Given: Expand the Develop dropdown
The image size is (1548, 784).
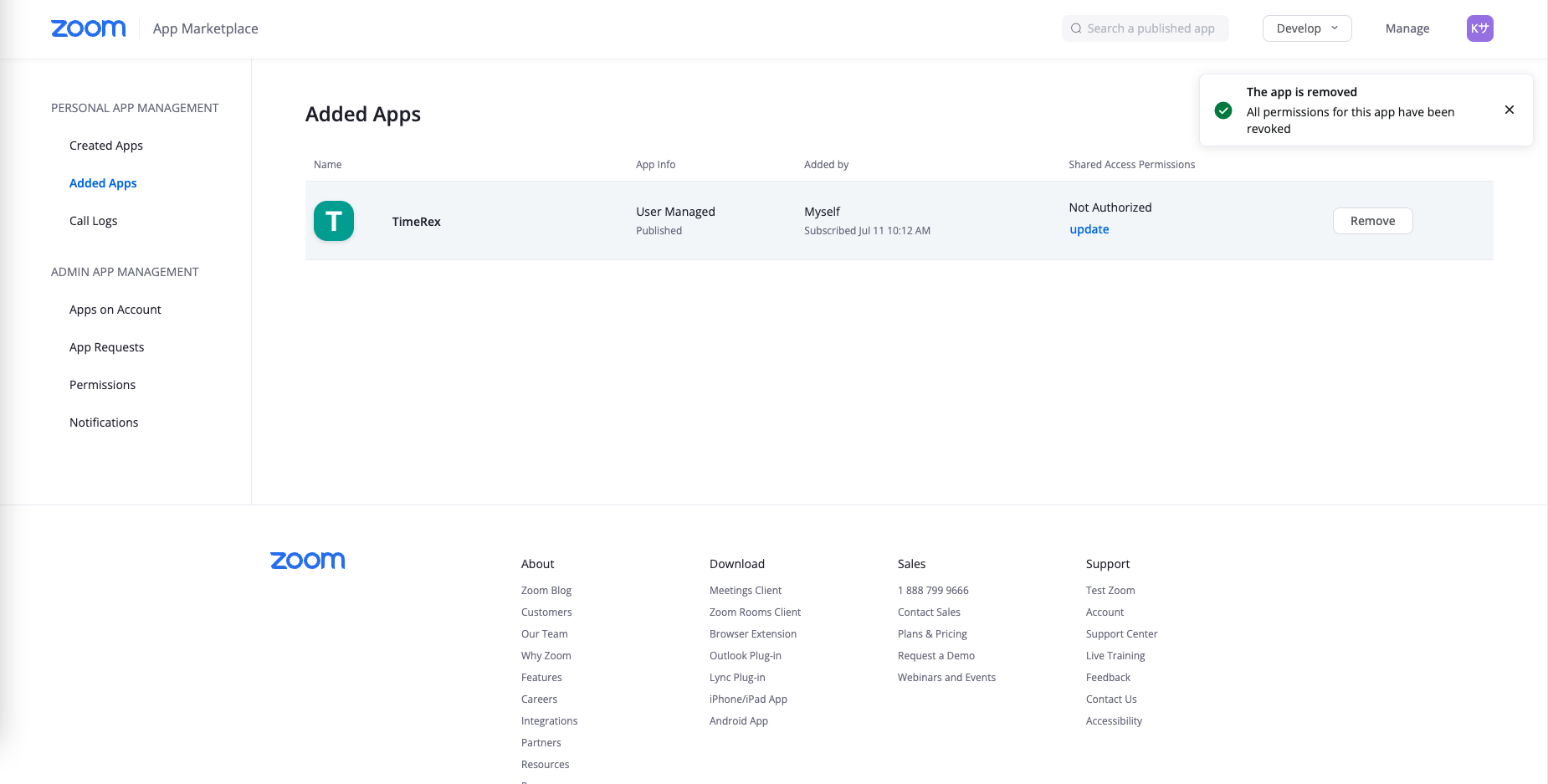Looking at the screenshot, I should (1306, 28).
